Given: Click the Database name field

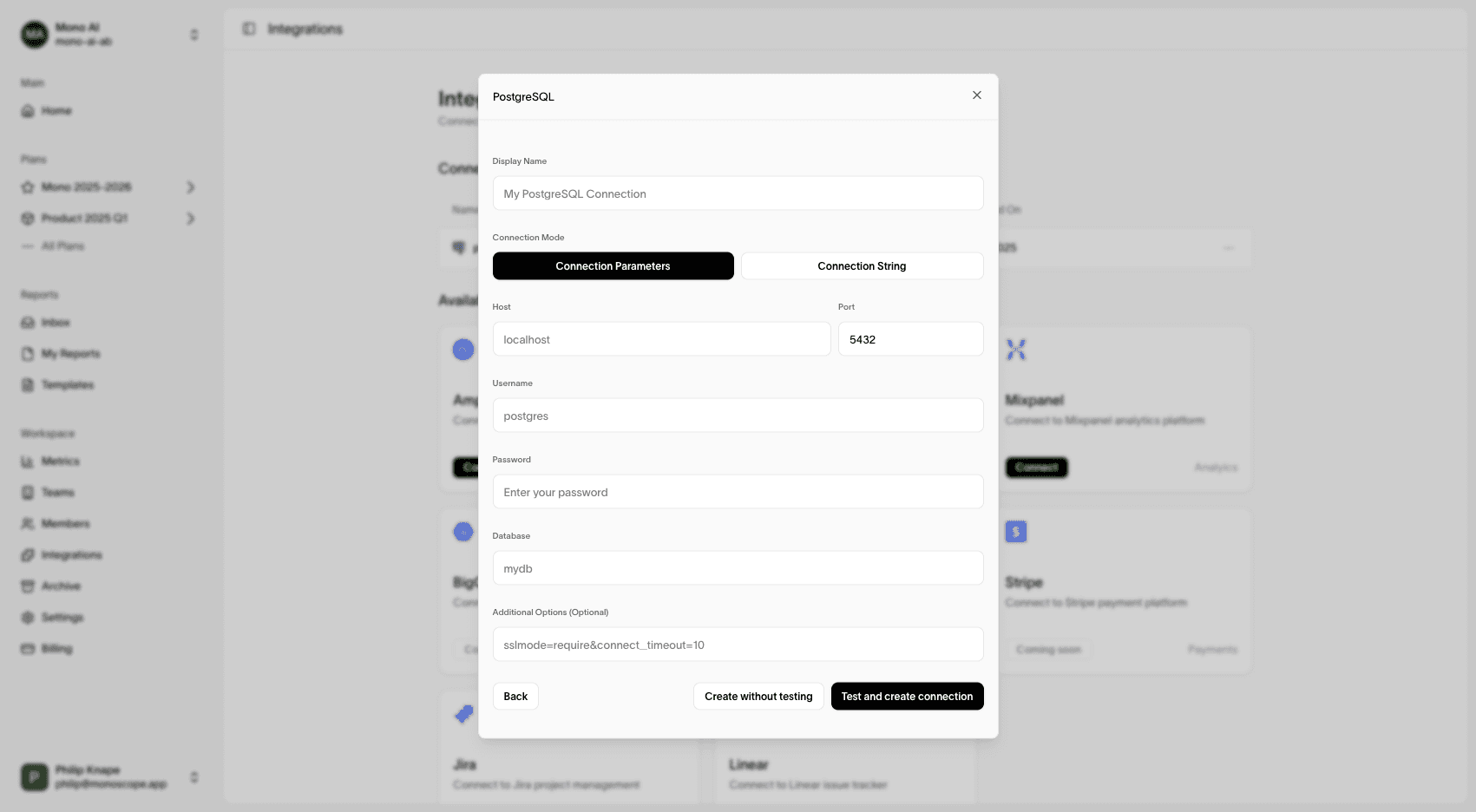Looking at the screenshot, I should (x=738, y=568).
